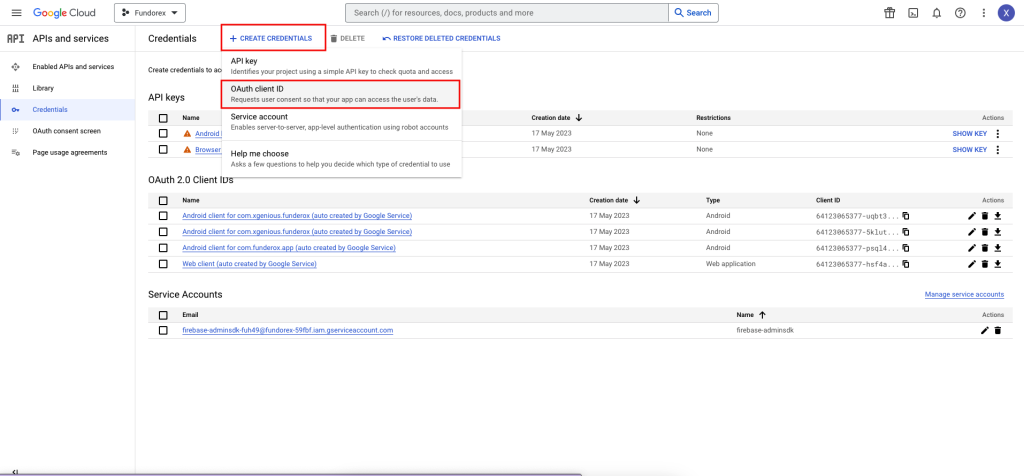Download JSON for client ID uqbt3
The width and height of the screenshot is (1024, 476).
click(998, 215)
